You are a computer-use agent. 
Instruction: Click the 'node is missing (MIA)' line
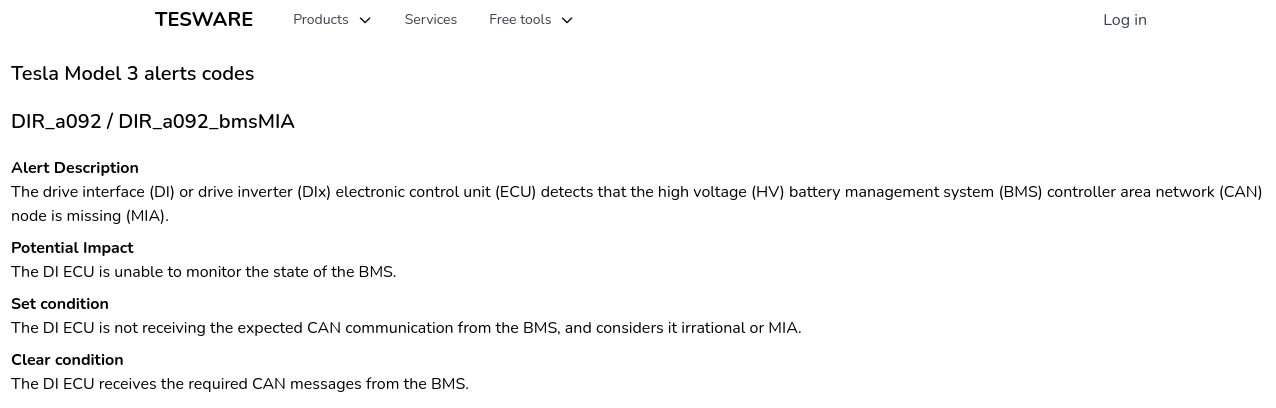tap(90, 216)
